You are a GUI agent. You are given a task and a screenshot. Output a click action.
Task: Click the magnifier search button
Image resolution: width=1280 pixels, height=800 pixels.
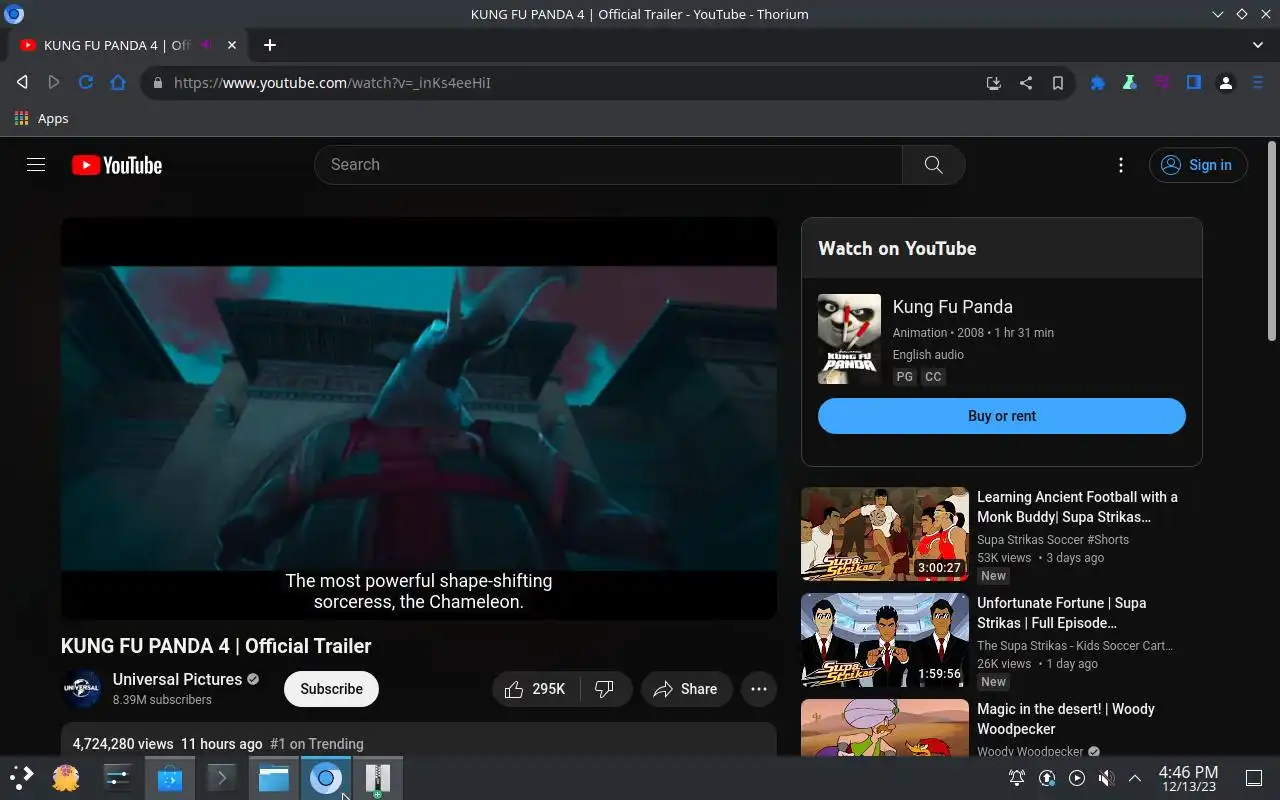click(933, 165)
